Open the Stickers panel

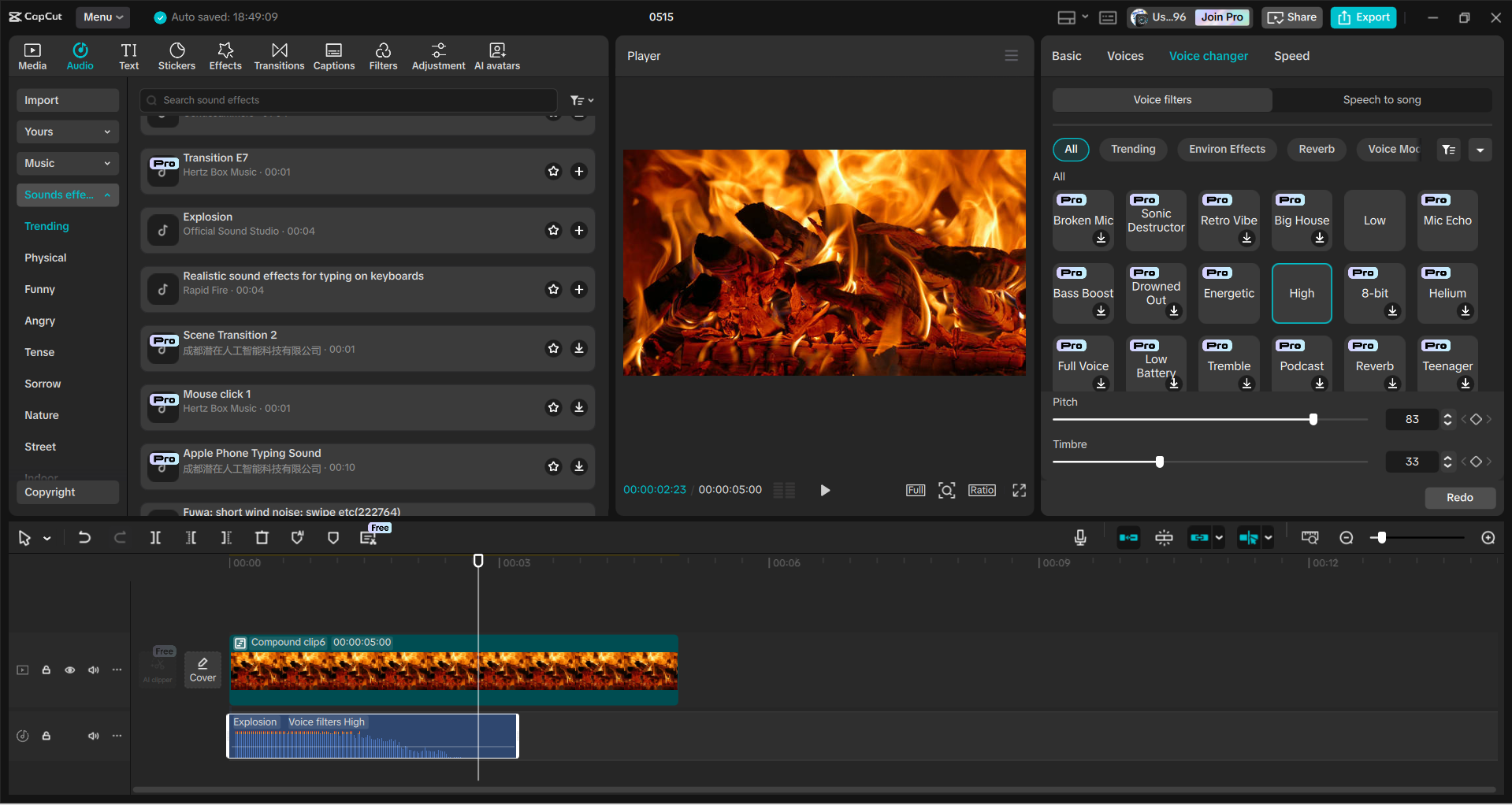[x=176, y=55]
